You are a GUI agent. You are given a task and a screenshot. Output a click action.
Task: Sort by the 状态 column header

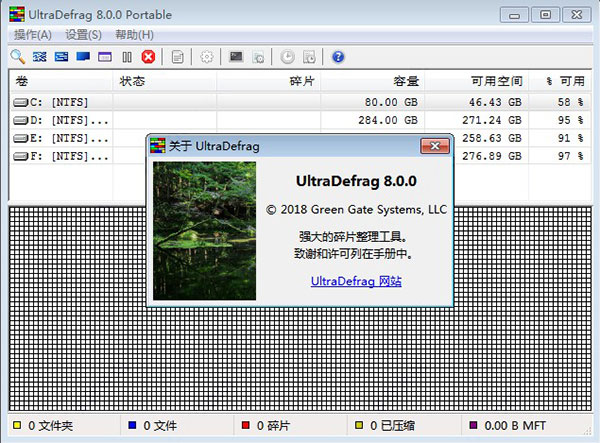point(165,81)
